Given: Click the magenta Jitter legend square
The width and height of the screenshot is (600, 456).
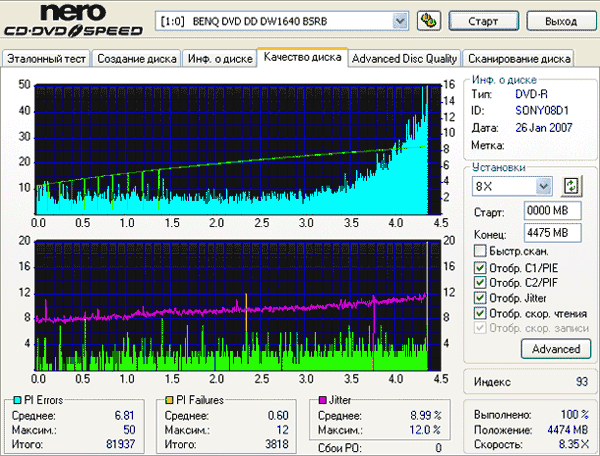Looking at the screenshot, I should click(x=322, y=400).
